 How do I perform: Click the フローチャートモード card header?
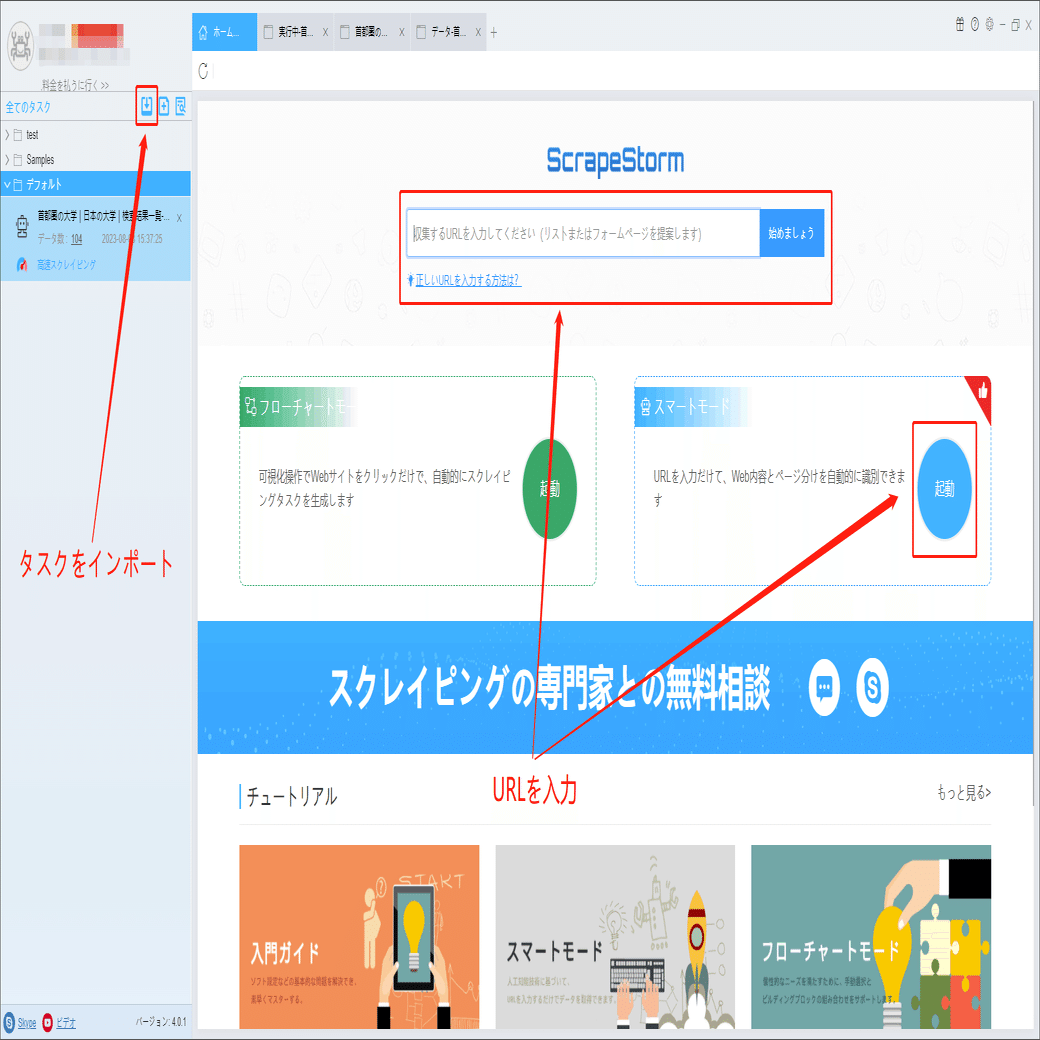[298, 407]
